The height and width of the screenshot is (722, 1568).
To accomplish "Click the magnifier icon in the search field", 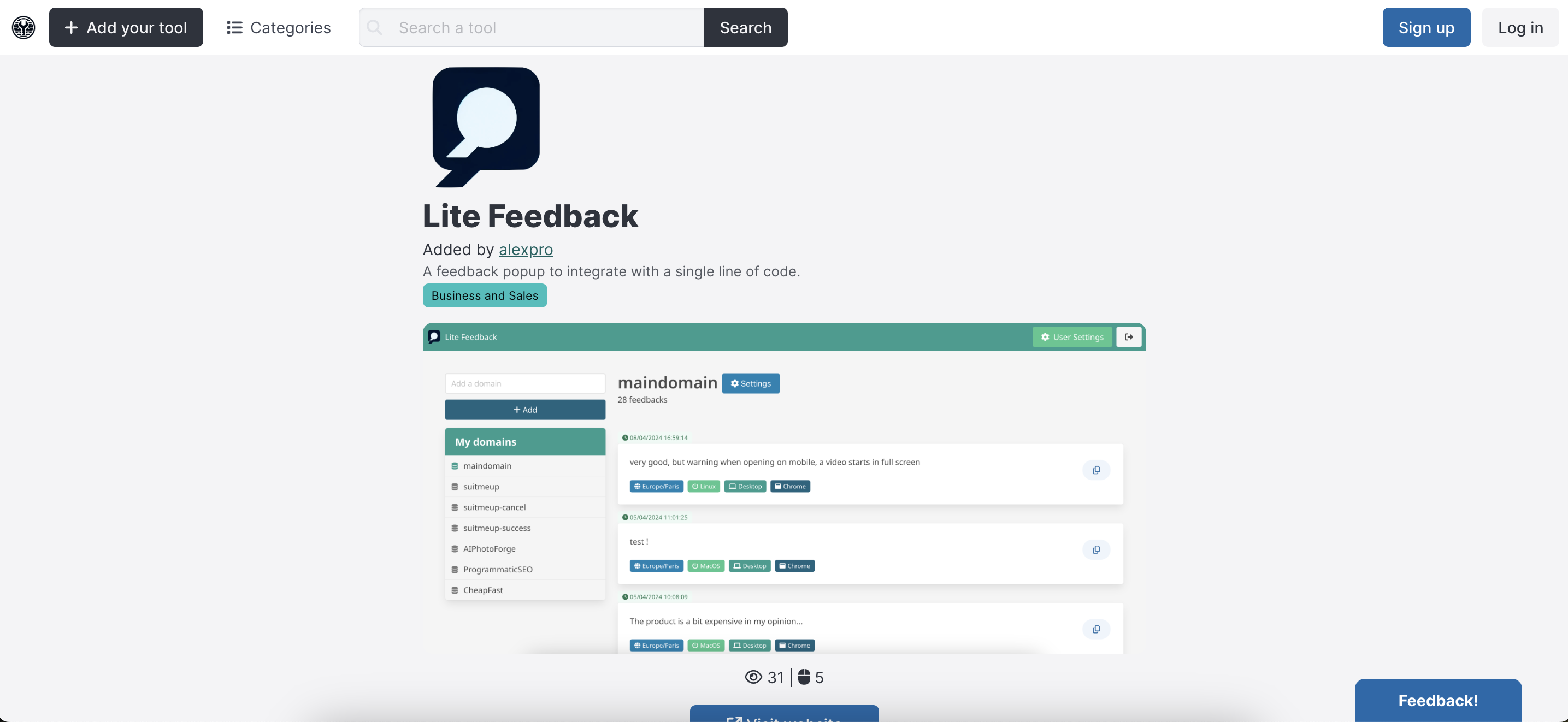I will click(375, 27).
